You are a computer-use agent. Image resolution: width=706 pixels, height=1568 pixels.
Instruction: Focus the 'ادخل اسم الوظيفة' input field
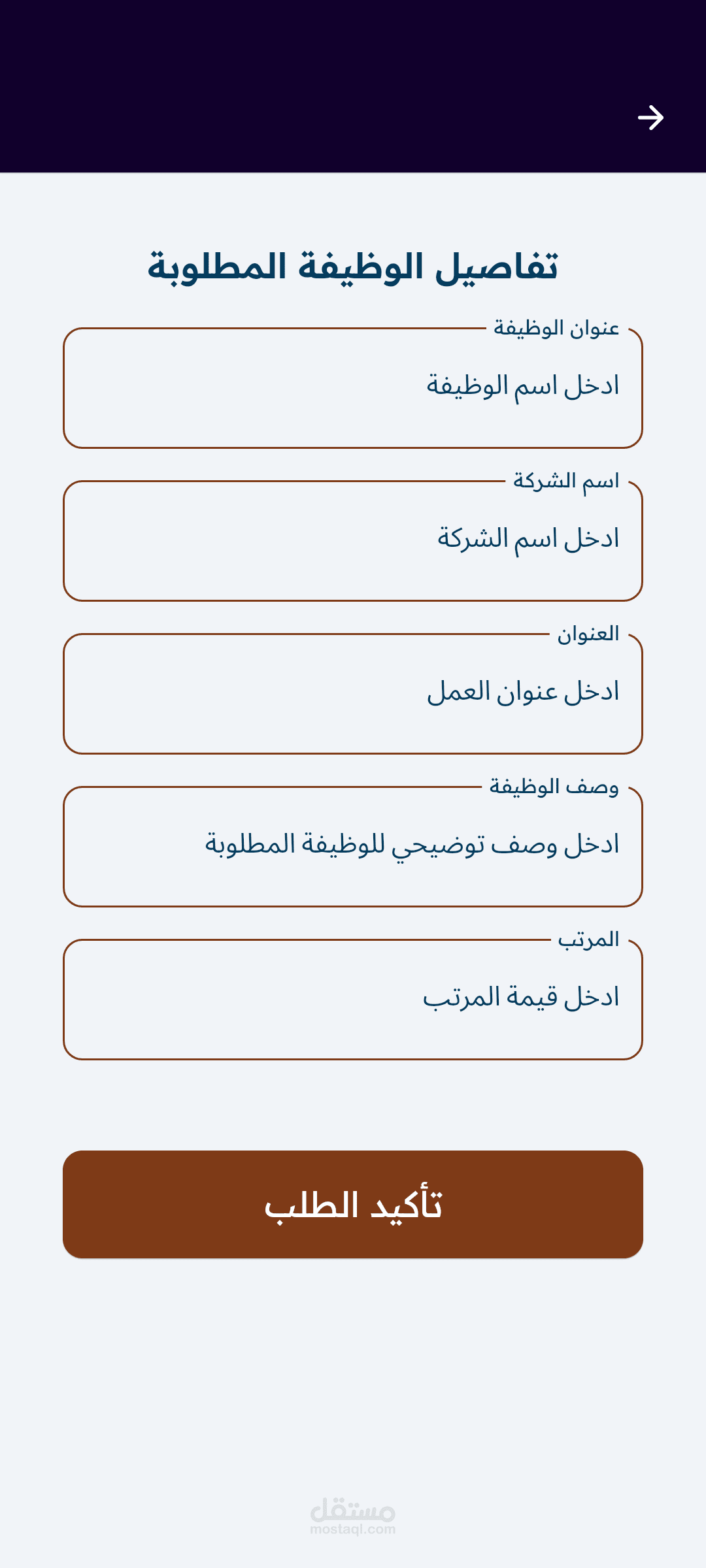click(x=353, y=388)
